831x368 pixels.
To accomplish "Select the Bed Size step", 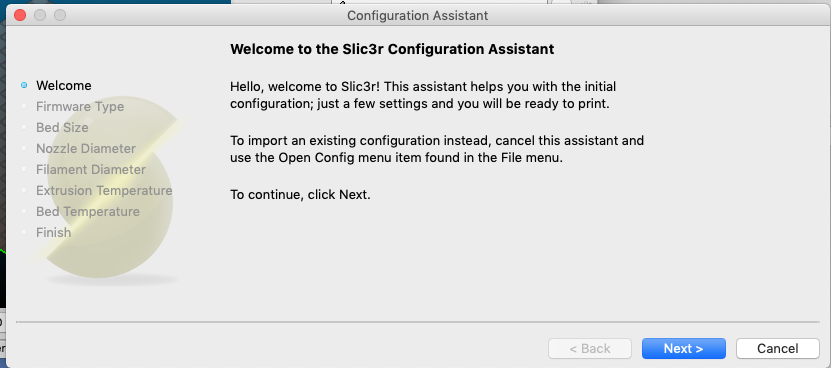I will [x=62, y=127].
